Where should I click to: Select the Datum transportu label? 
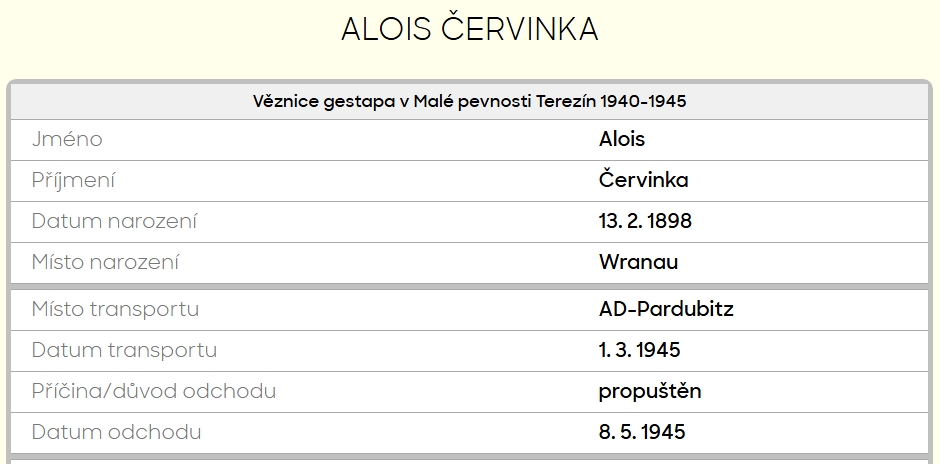click(124, 350)
